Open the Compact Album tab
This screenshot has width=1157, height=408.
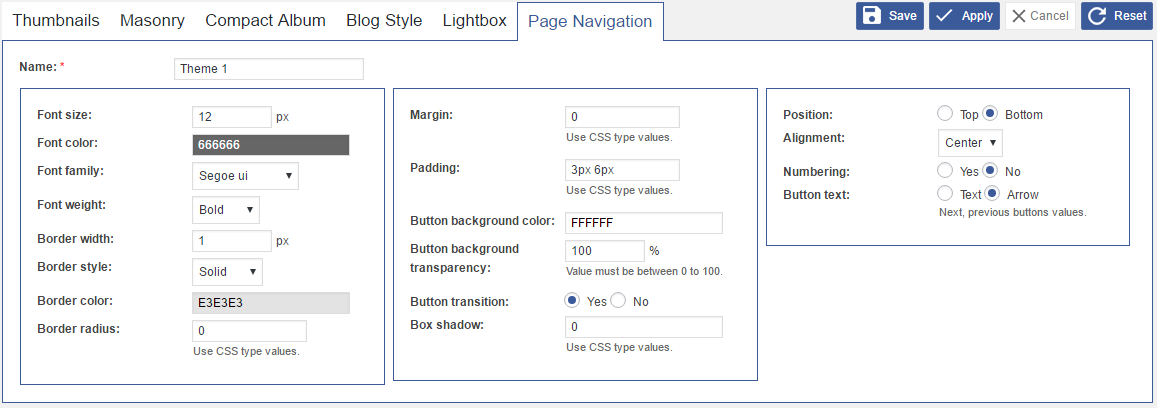[265, 20]
